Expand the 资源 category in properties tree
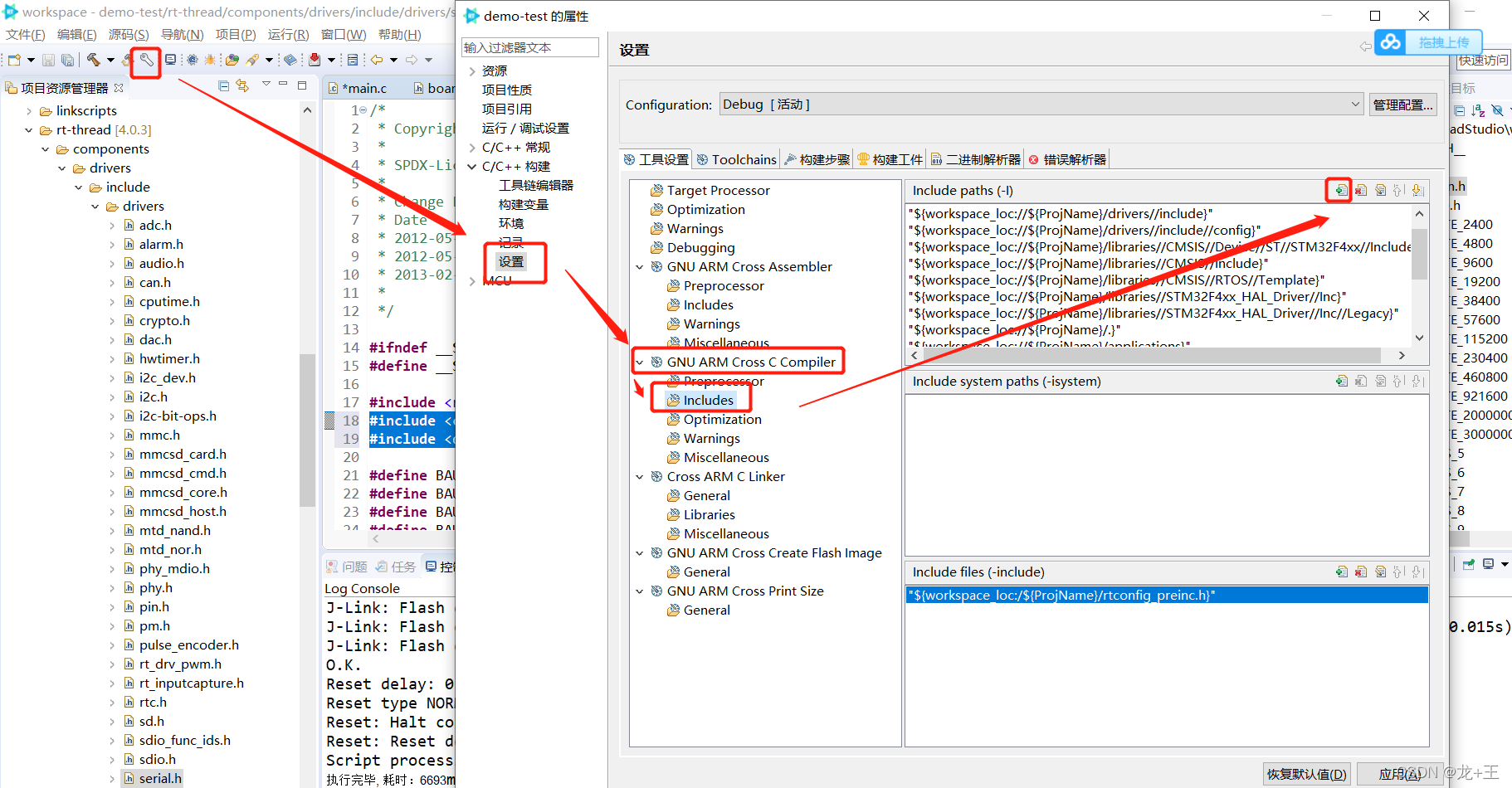This screenshot has height=788, width=1512. point(472,71)
